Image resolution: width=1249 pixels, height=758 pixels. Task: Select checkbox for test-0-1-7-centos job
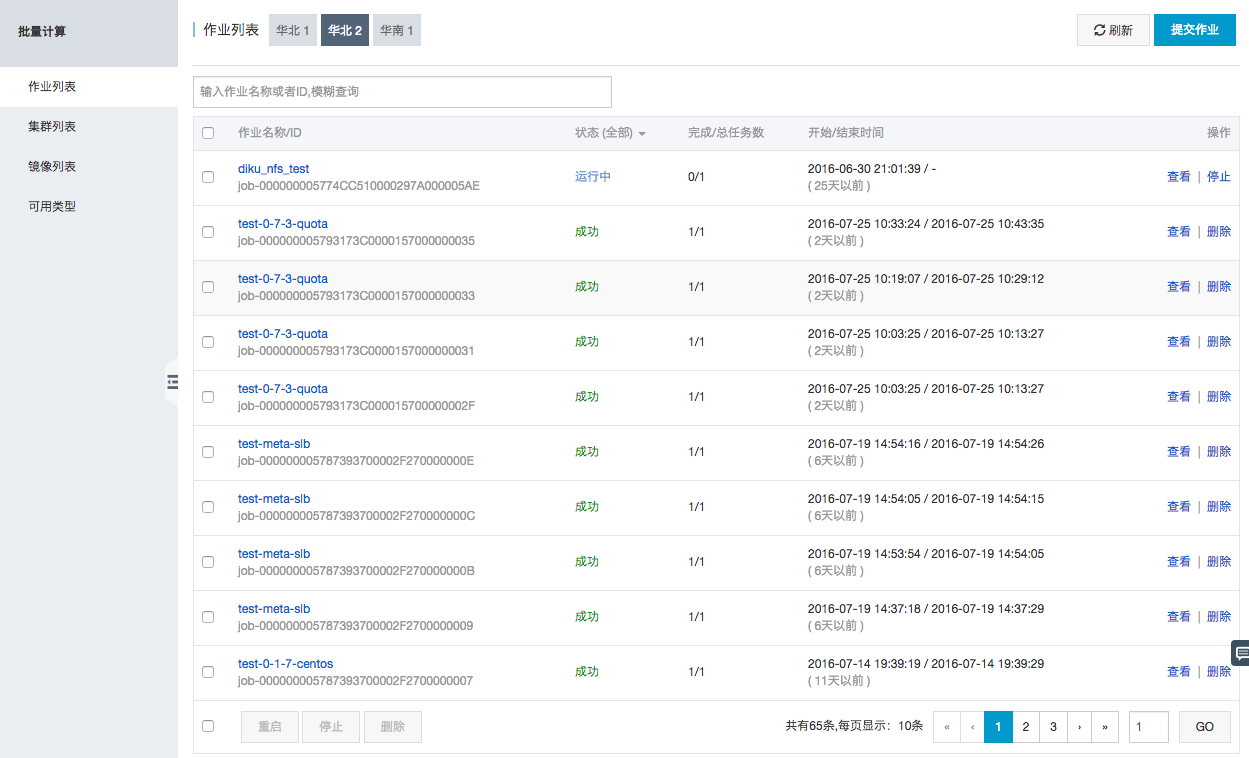click(208, 672)
